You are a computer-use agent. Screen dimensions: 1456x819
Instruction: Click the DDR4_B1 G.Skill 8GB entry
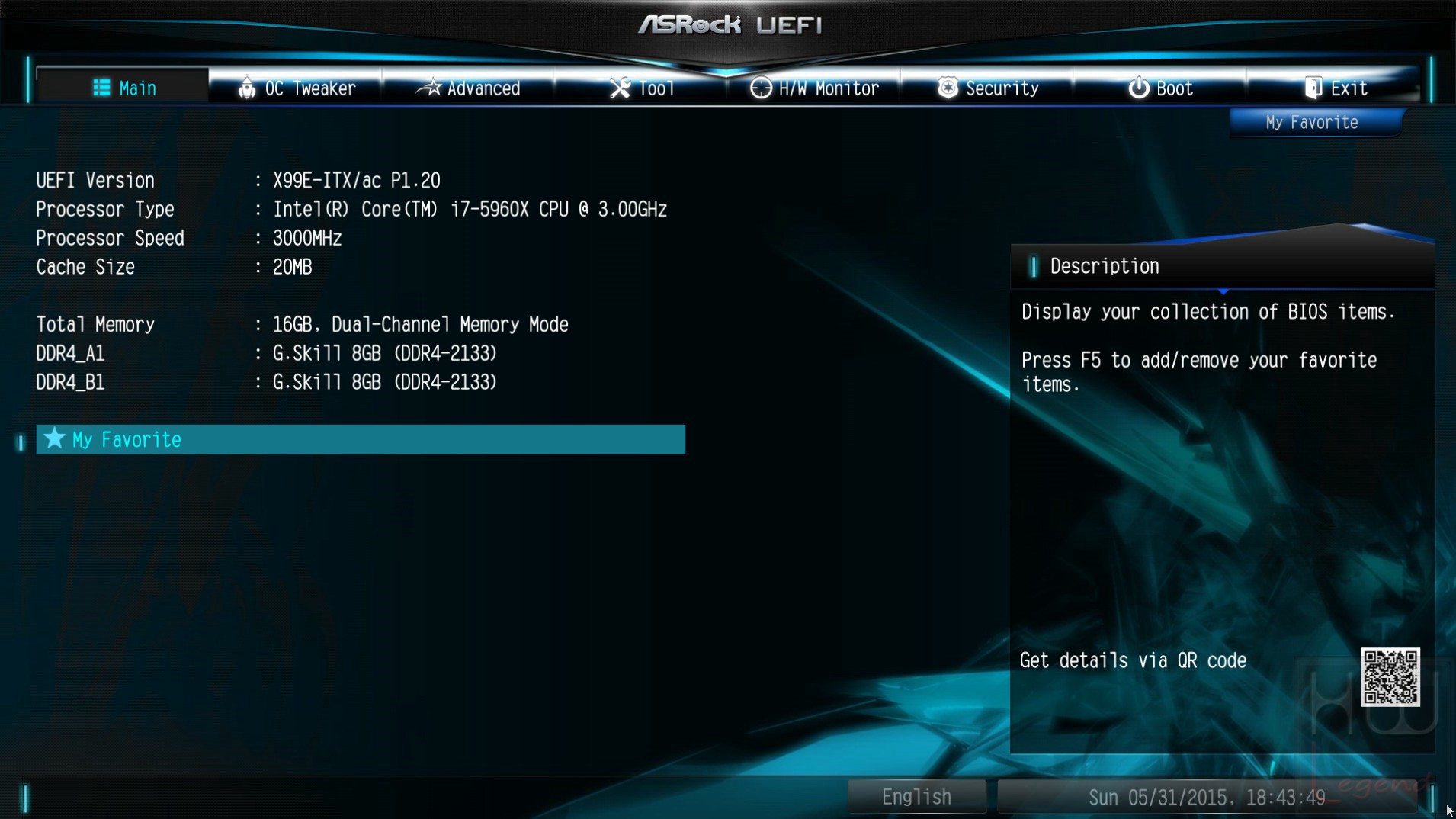tap(385, 383)
